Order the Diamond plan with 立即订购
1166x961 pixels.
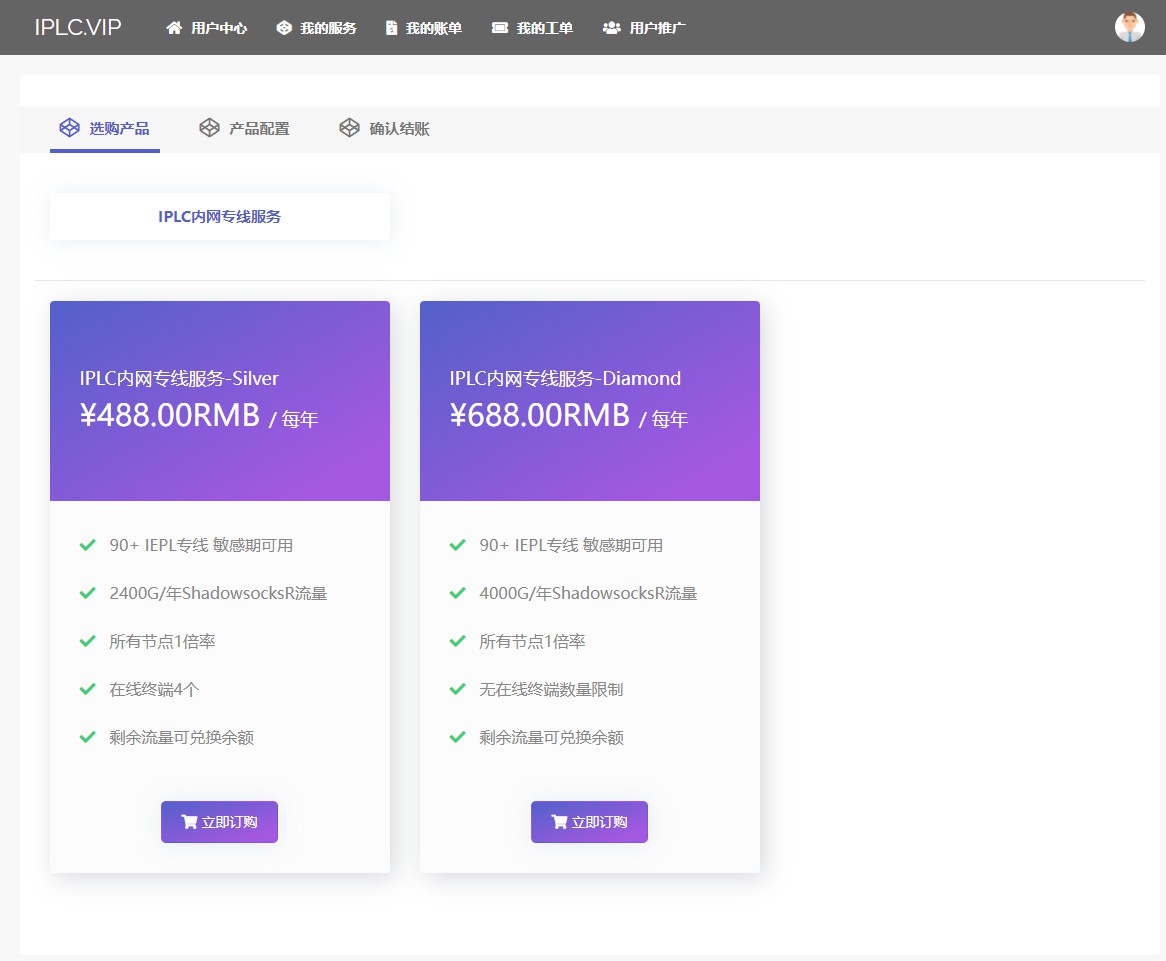(x=589, y=822)
